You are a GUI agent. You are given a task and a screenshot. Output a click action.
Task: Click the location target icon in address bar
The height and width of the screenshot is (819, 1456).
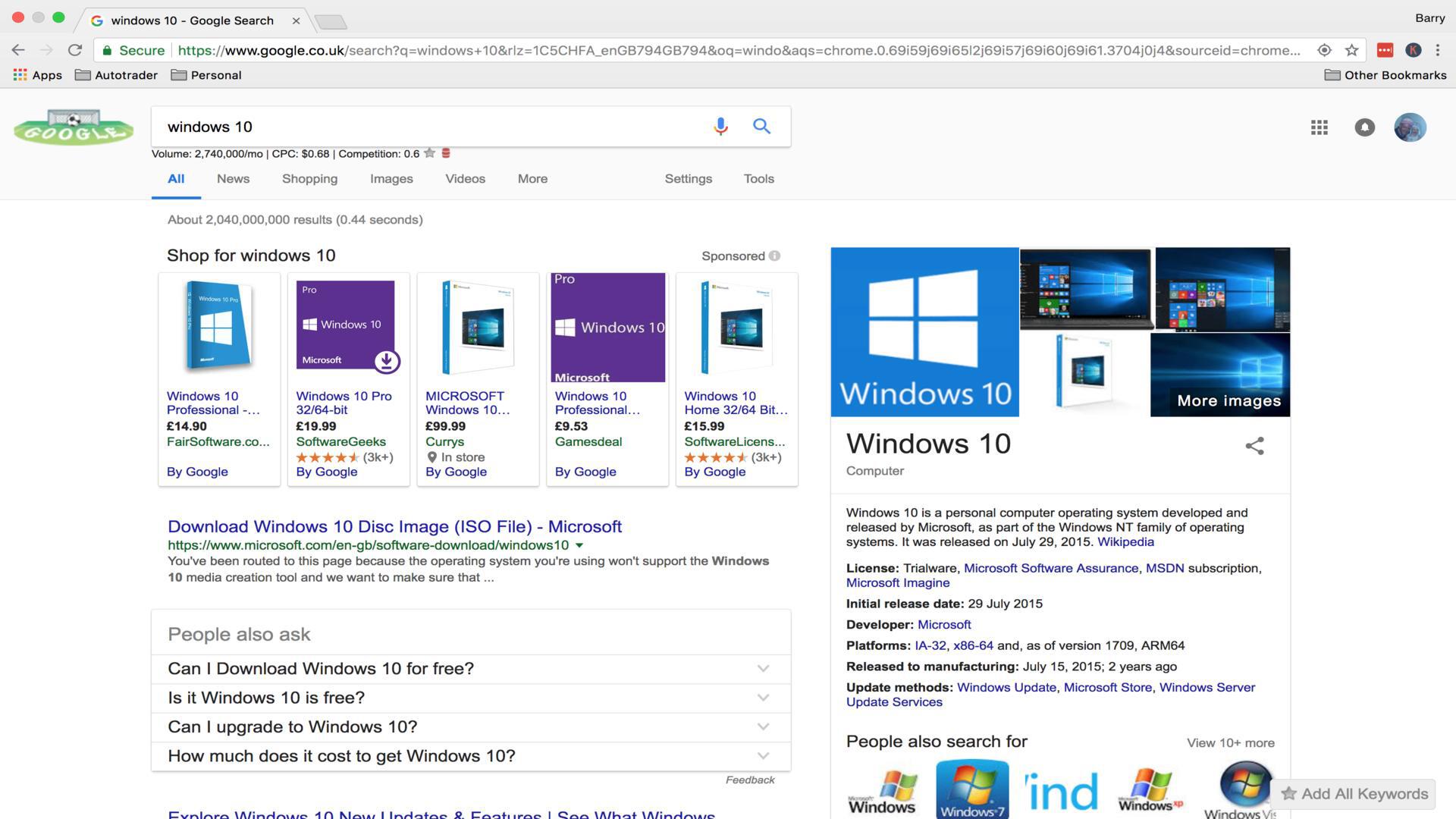click(x=1324, y=50)
